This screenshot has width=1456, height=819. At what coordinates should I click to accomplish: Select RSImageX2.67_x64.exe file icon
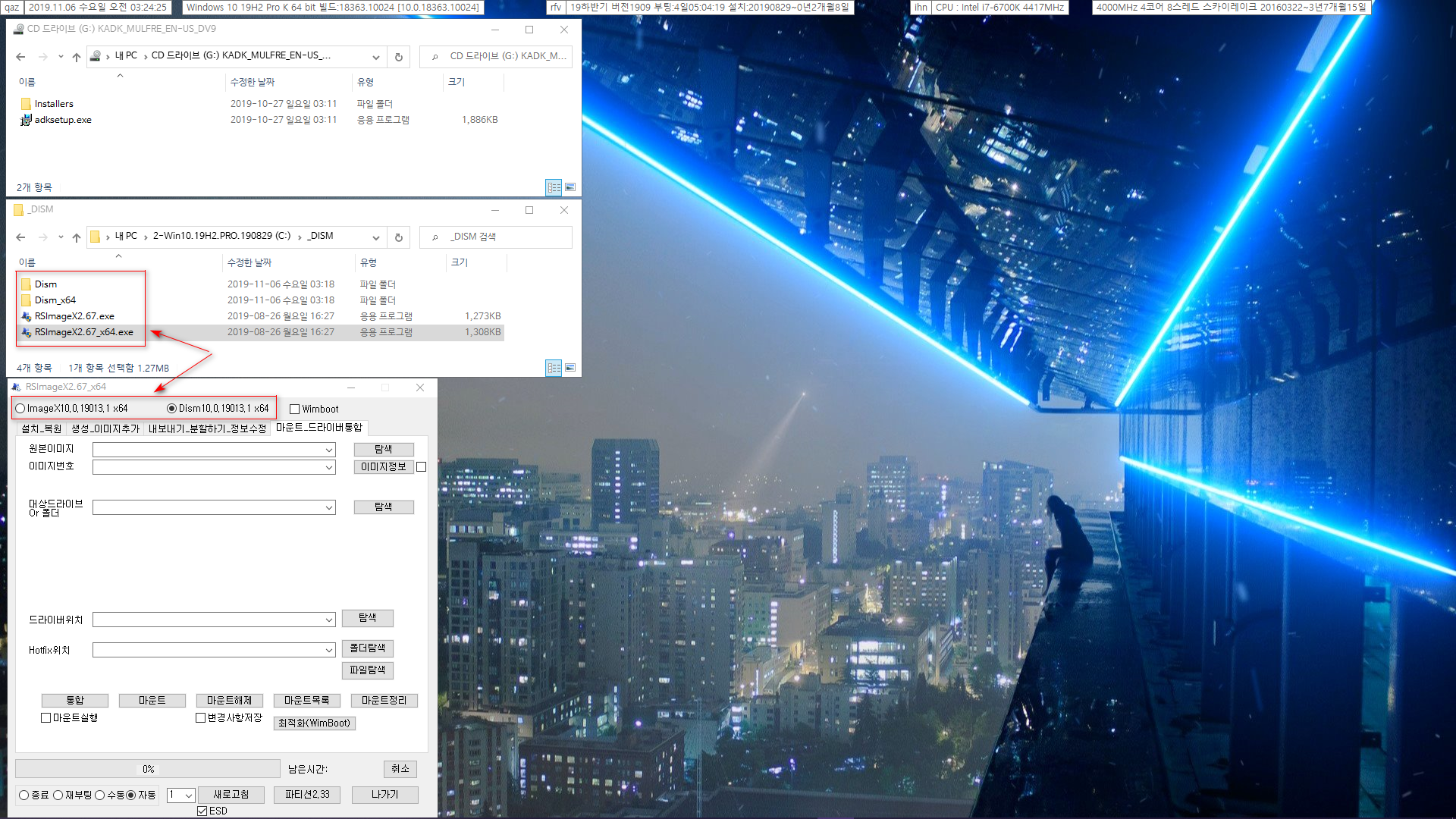point(26,332)
